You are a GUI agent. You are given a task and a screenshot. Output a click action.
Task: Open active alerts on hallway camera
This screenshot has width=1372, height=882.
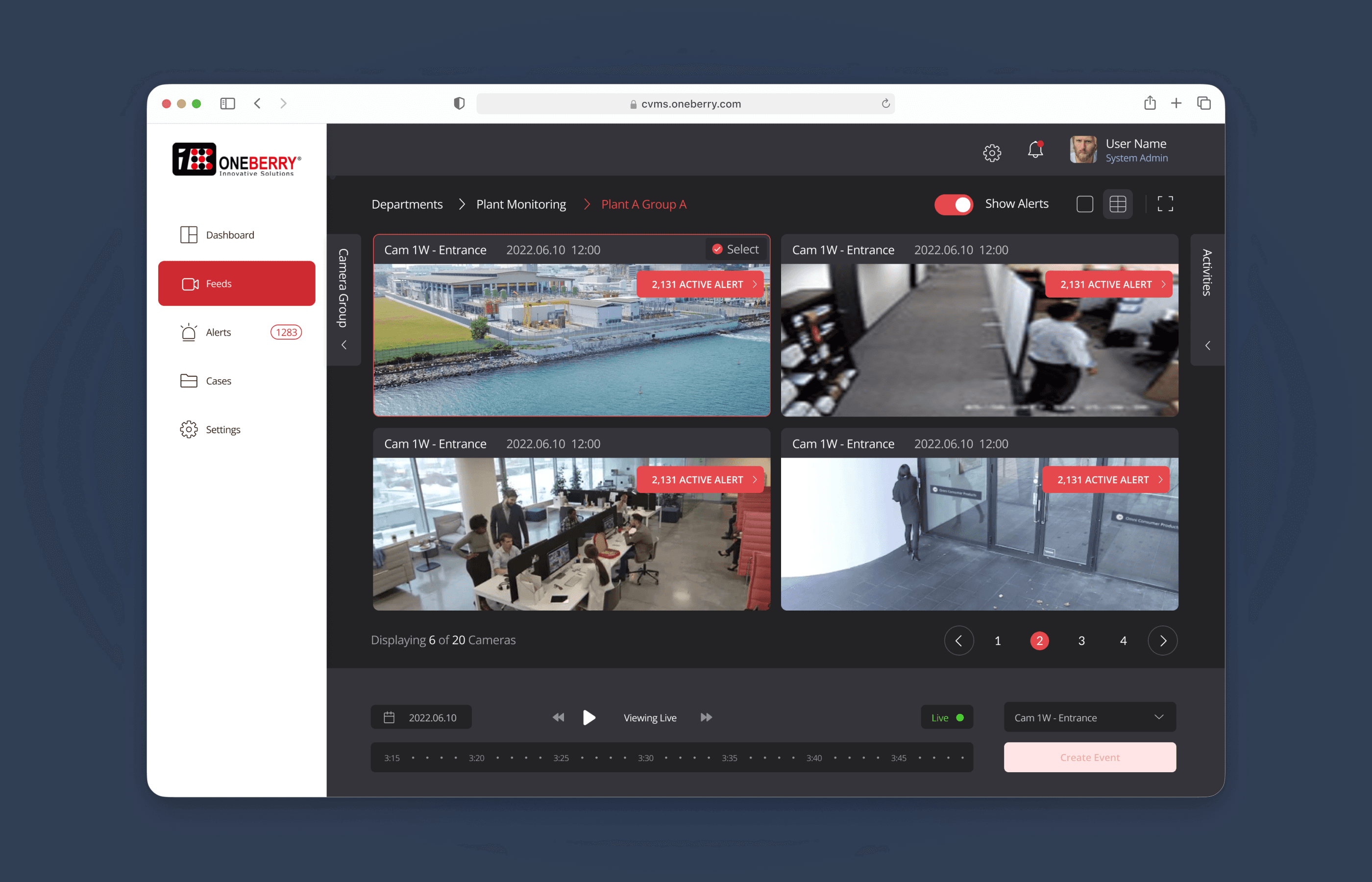coord(1108,284)
